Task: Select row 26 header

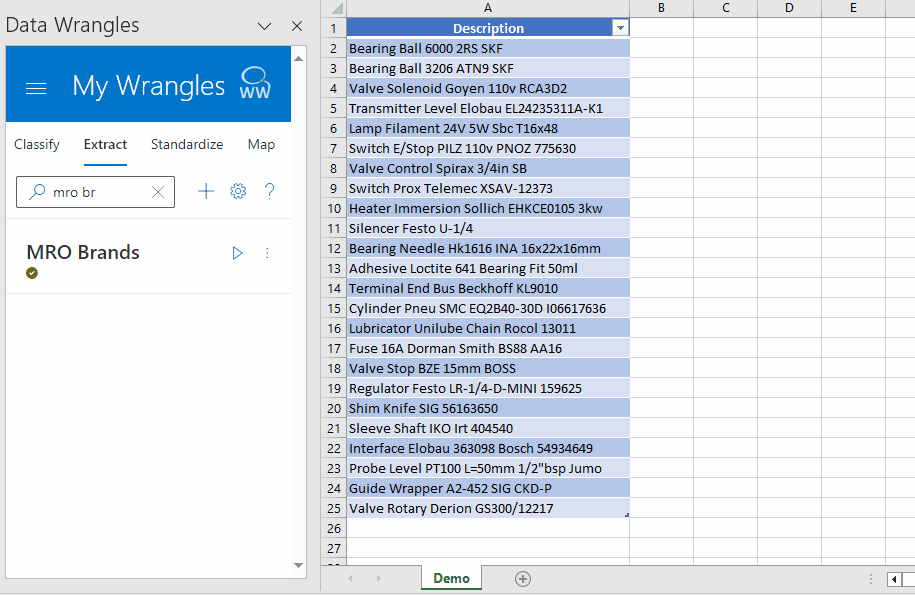Action: click(x=334, y=528)
